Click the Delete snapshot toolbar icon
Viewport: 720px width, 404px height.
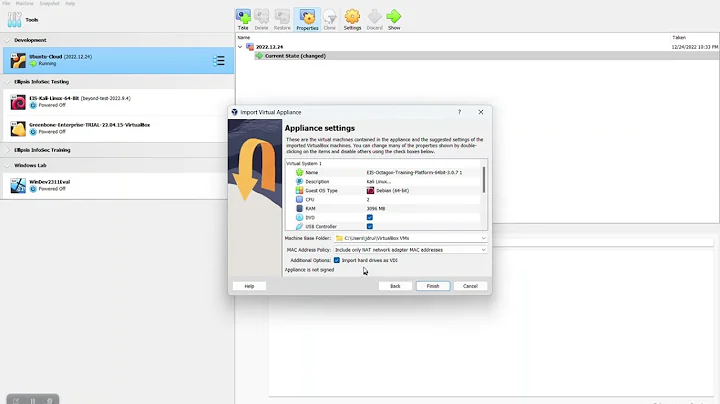click(x=261, y=19)
